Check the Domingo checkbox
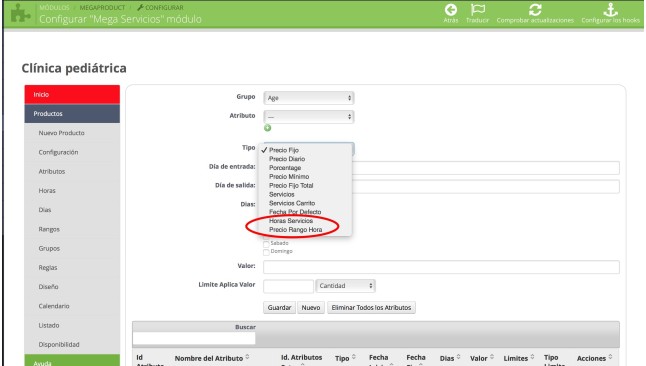Viewport: 646px width, 366px height. pyautogui.click(x=266, y=252)
